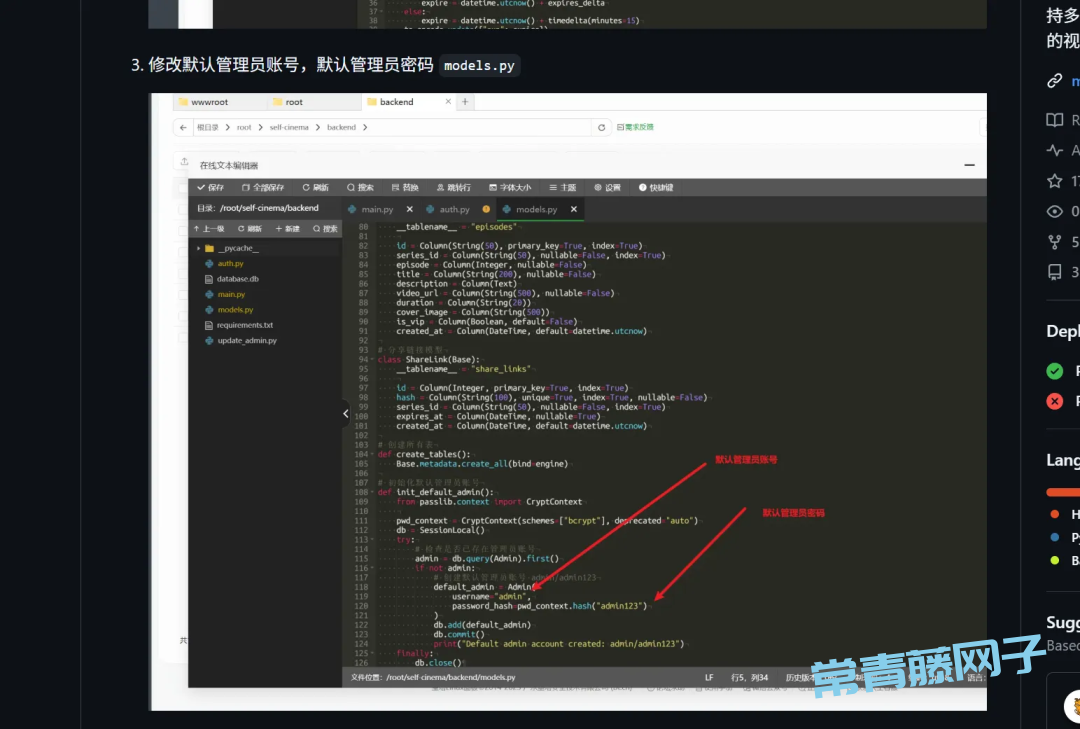Collapse the file sidebar with the left chevron
Viewport: 1080px width, 729px height.
[346, 412]
